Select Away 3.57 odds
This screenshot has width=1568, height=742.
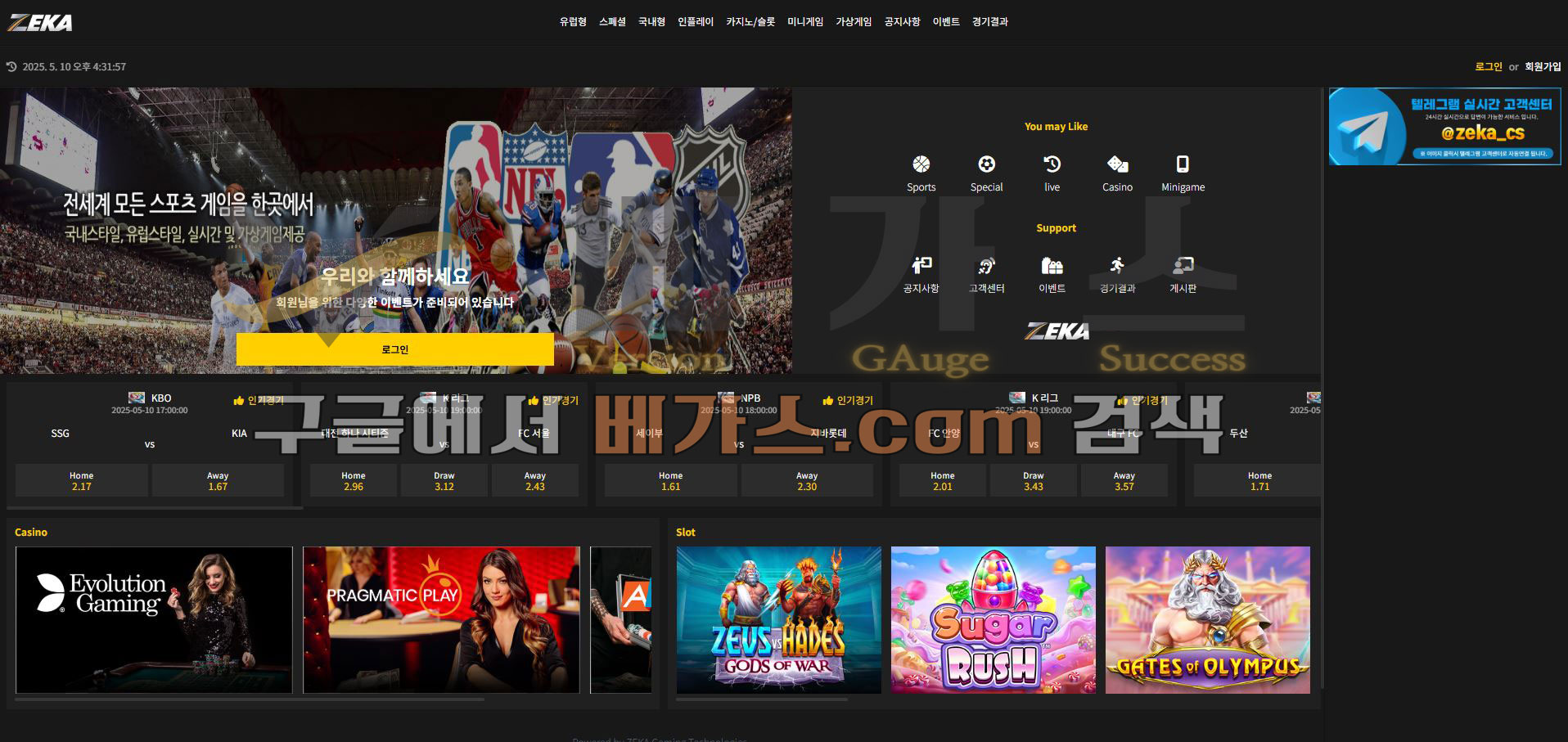coord(1124,480)
